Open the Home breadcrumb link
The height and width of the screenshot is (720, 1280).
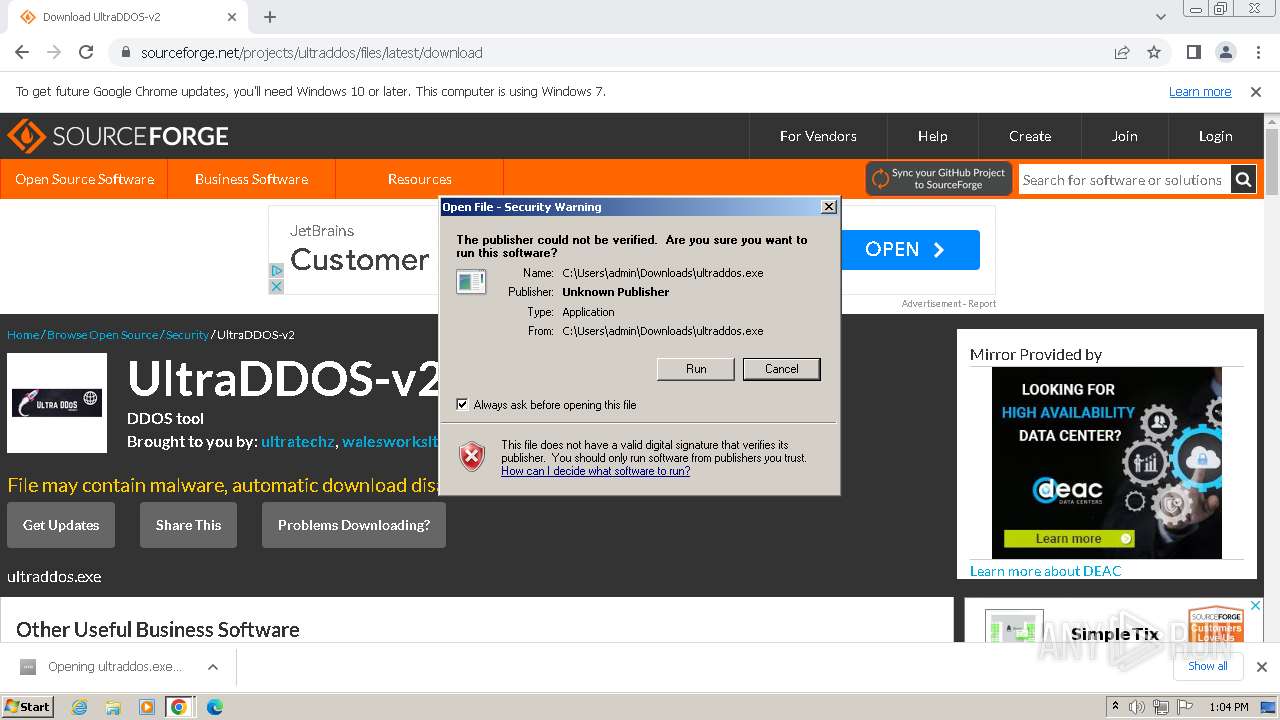23,335
